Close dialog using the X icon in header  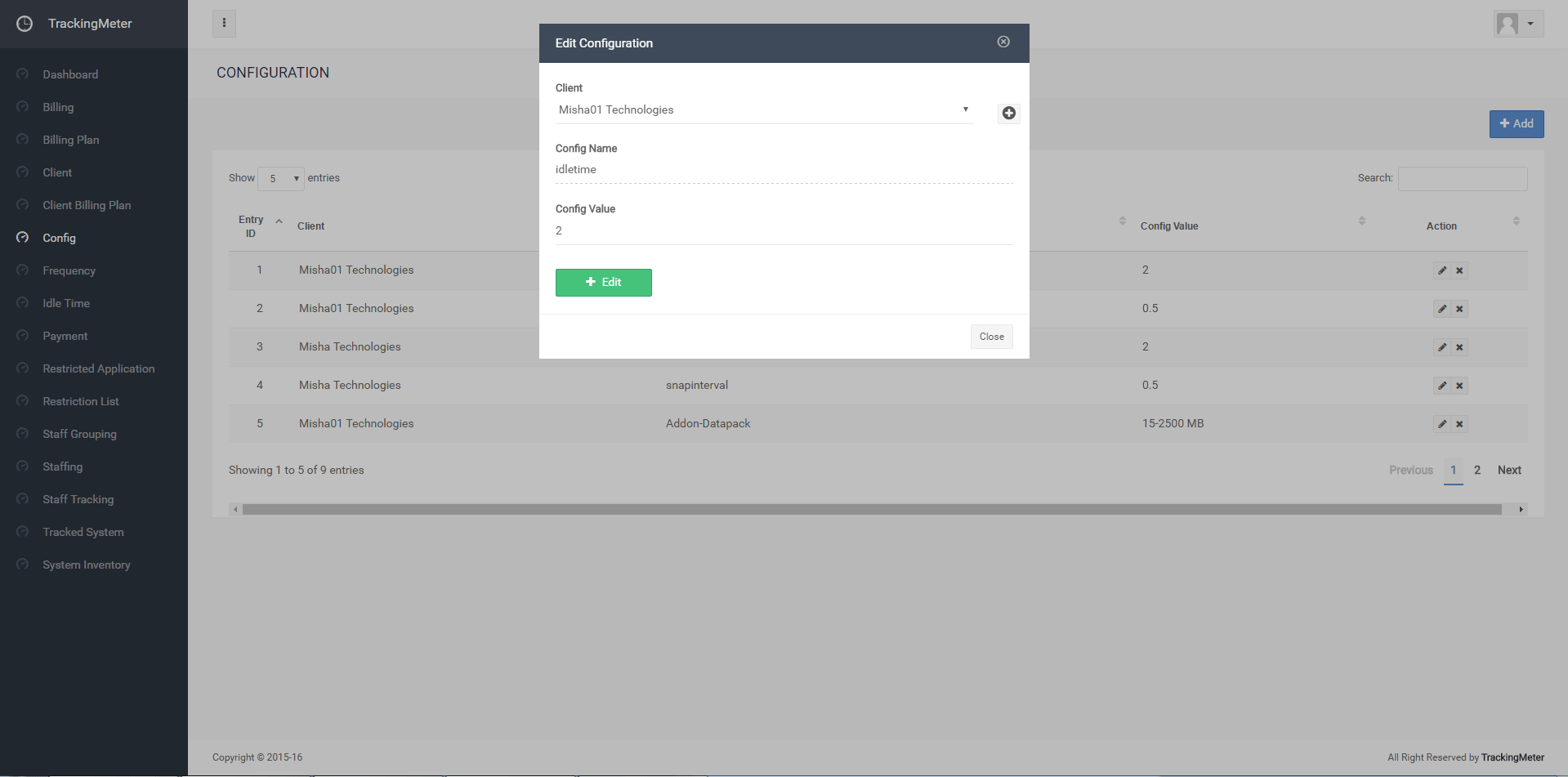pyautogui.click(x=1003, y=42)
